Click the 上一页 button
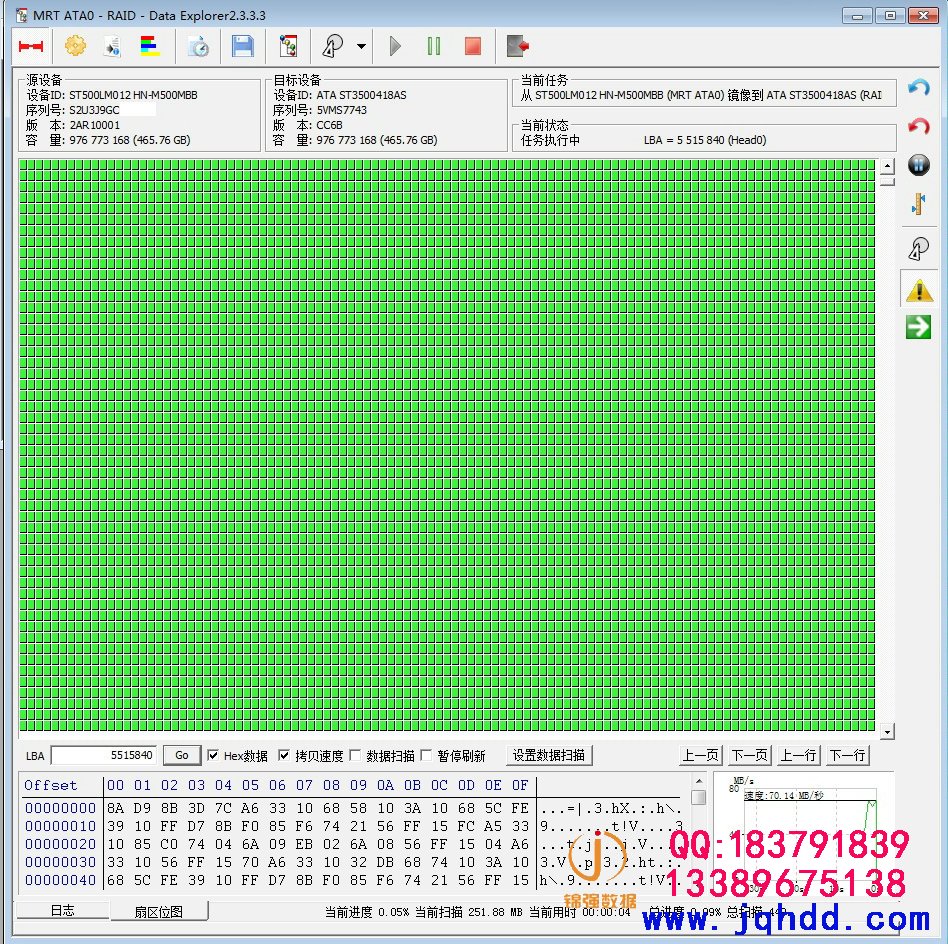The height and width of the screenshot is (944, 948). [x=700, y=755]
